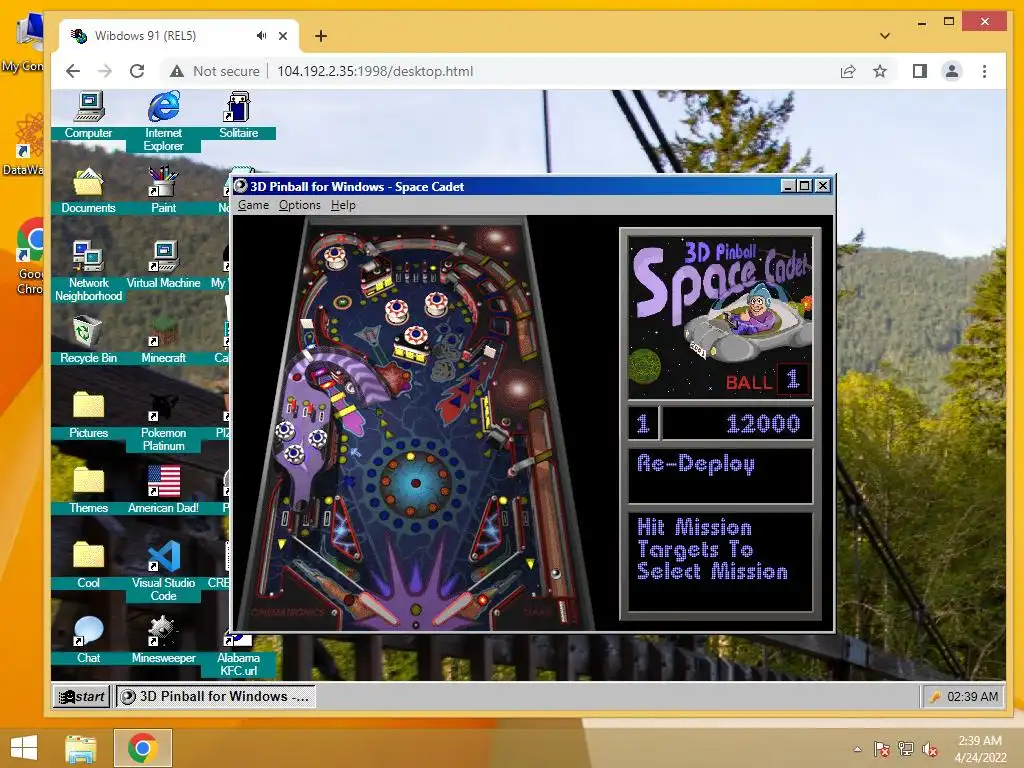This screenshot has width=1024, height=768.
Task: Open the Computer desktop icon
Action: [89, 115]
